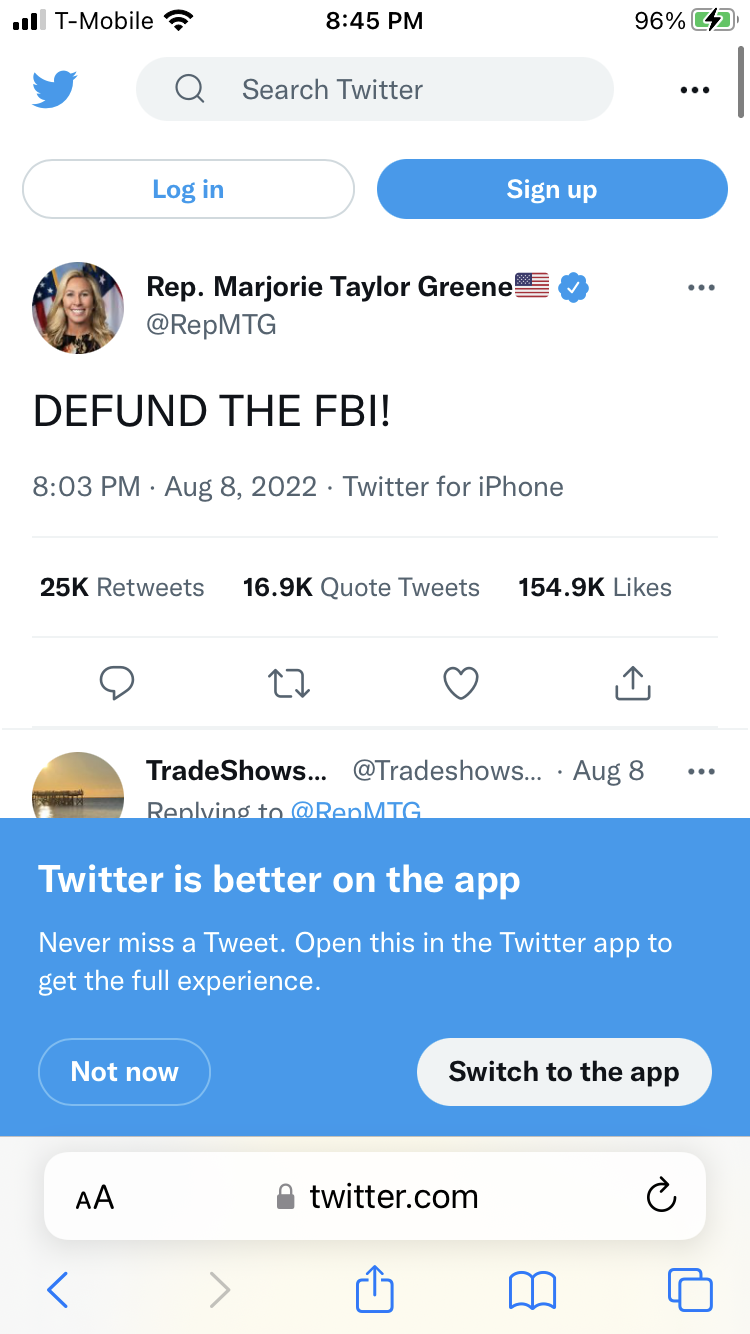The height and width of the screenshot is (1334, 750).
Task: Tap the tweet share icon
Action: coord(632,683)
